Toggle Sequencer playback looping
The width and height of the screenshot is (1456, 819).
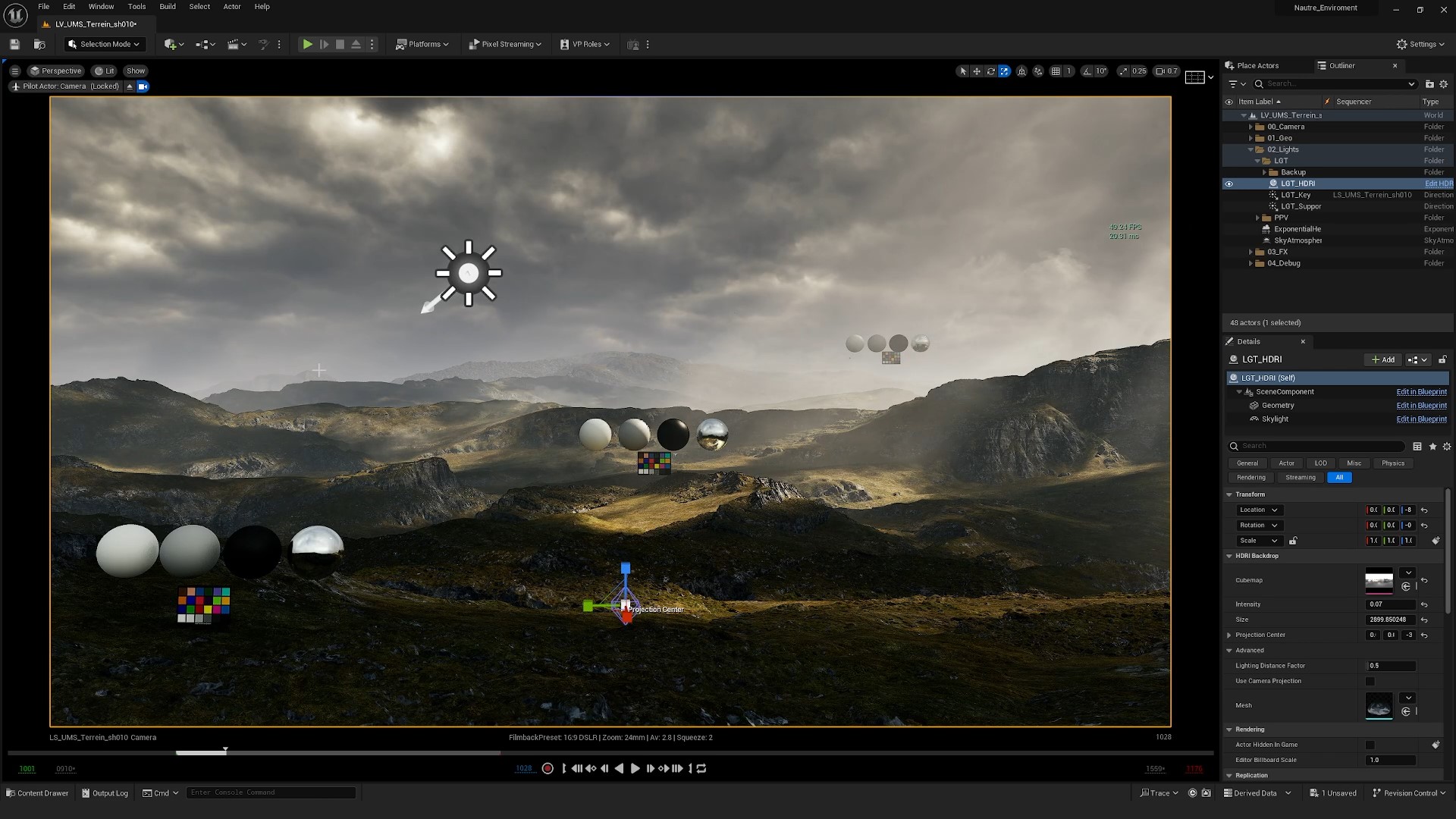point(701,768)
